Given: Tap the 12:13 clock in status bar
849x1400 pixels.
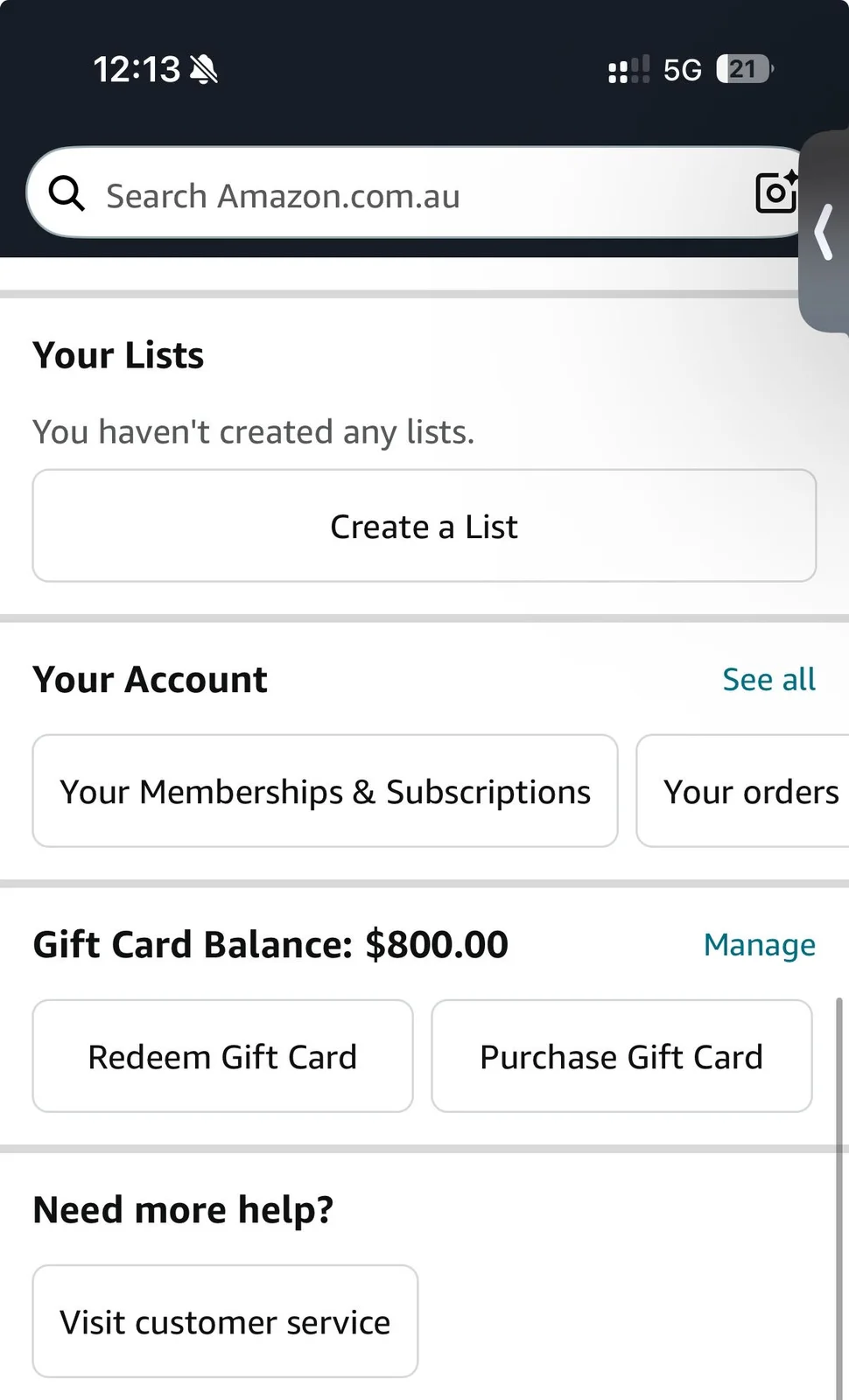Looking at the screenshot, I should 137,70.
